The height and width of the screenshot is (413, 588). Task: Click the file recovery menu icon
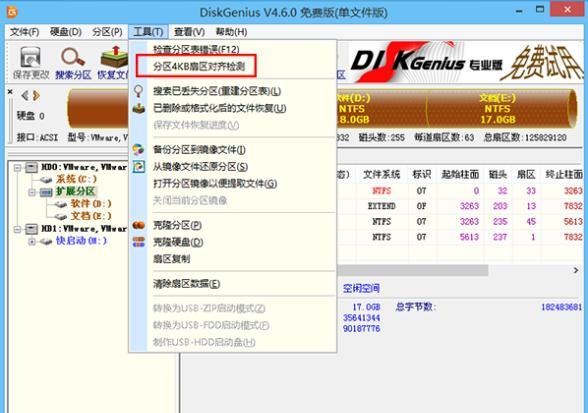click(138, 108)
